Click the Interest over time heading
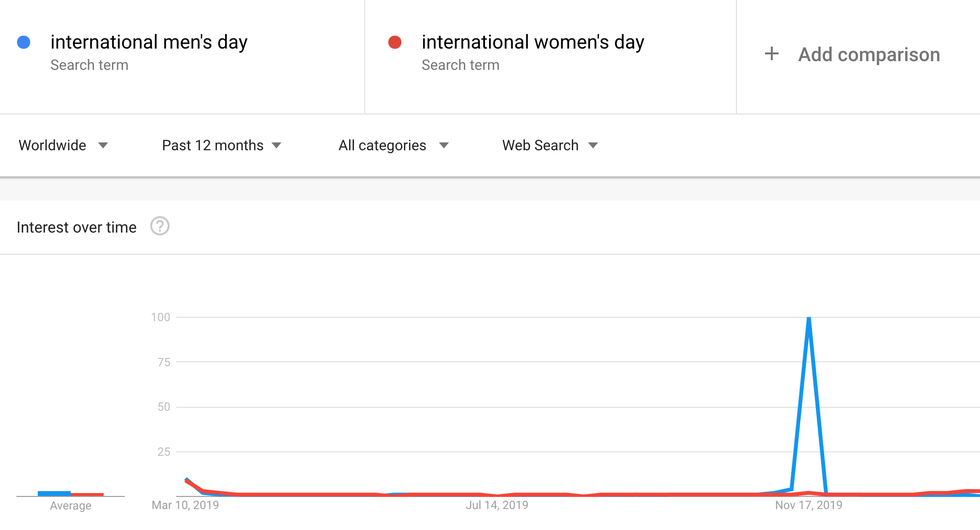980x530 pixels. click(76, 227)
